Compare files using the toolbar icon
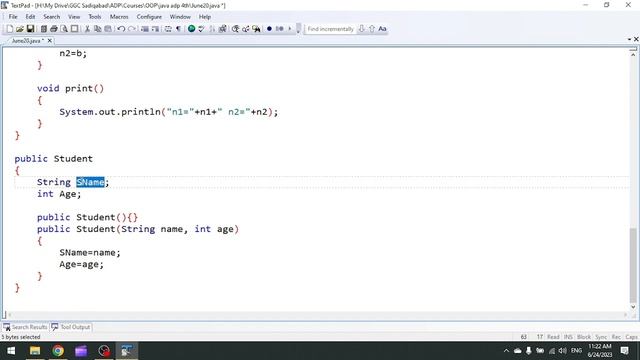Viewport: 640px width, 360px height. 222,29
